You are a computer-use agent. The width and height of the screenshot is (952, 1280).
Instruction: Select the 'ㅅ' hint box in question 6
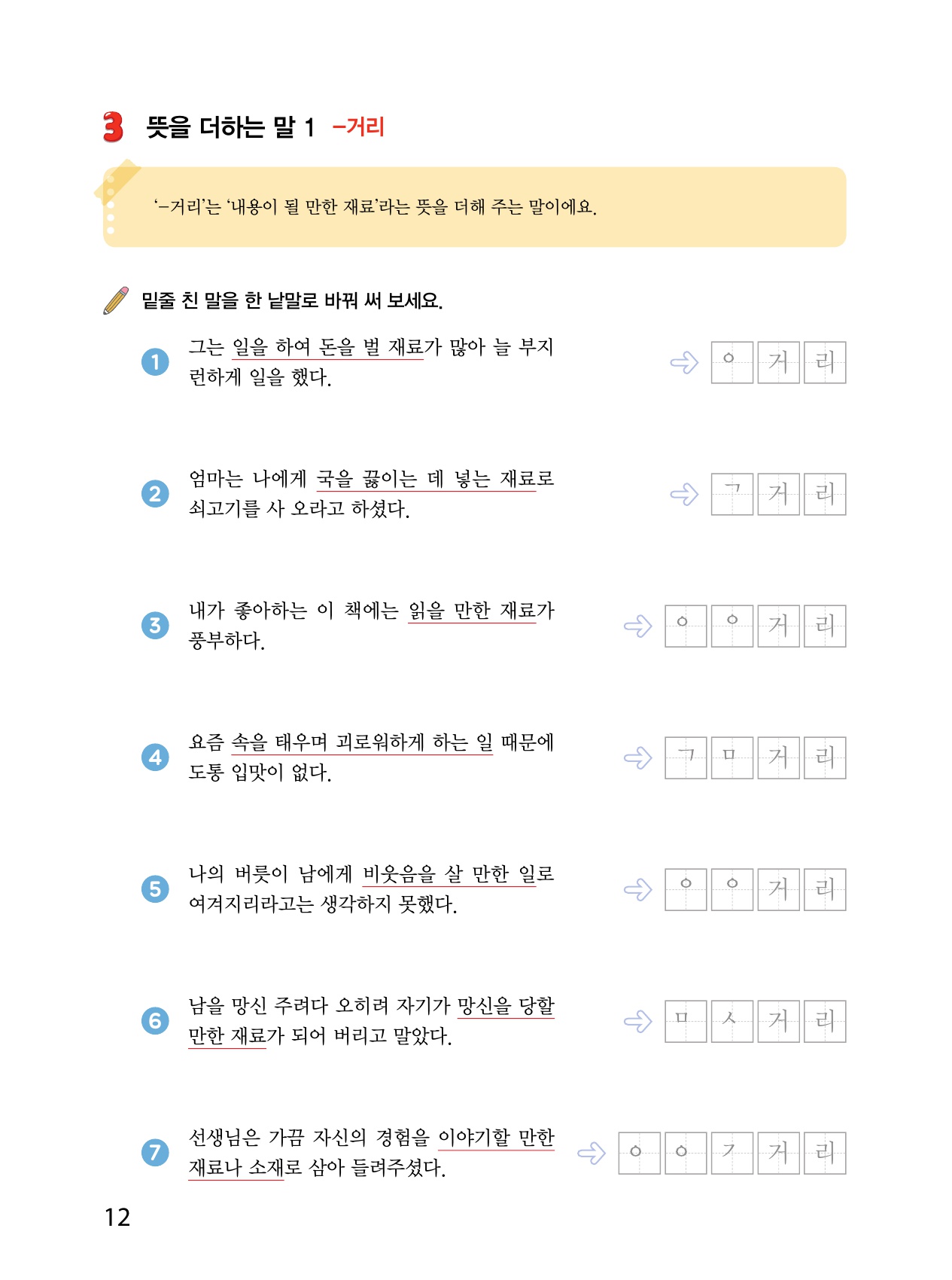[x=731, y=1021]
